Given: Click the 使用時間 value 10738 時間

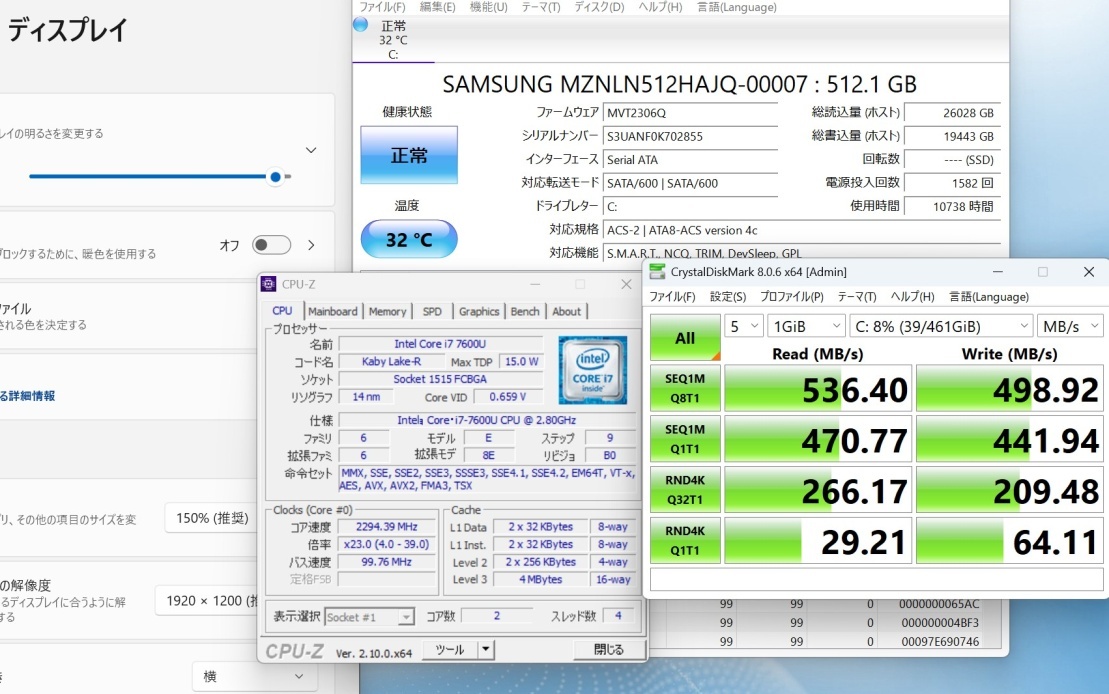Looking at the screenshot, I should 952,207.
